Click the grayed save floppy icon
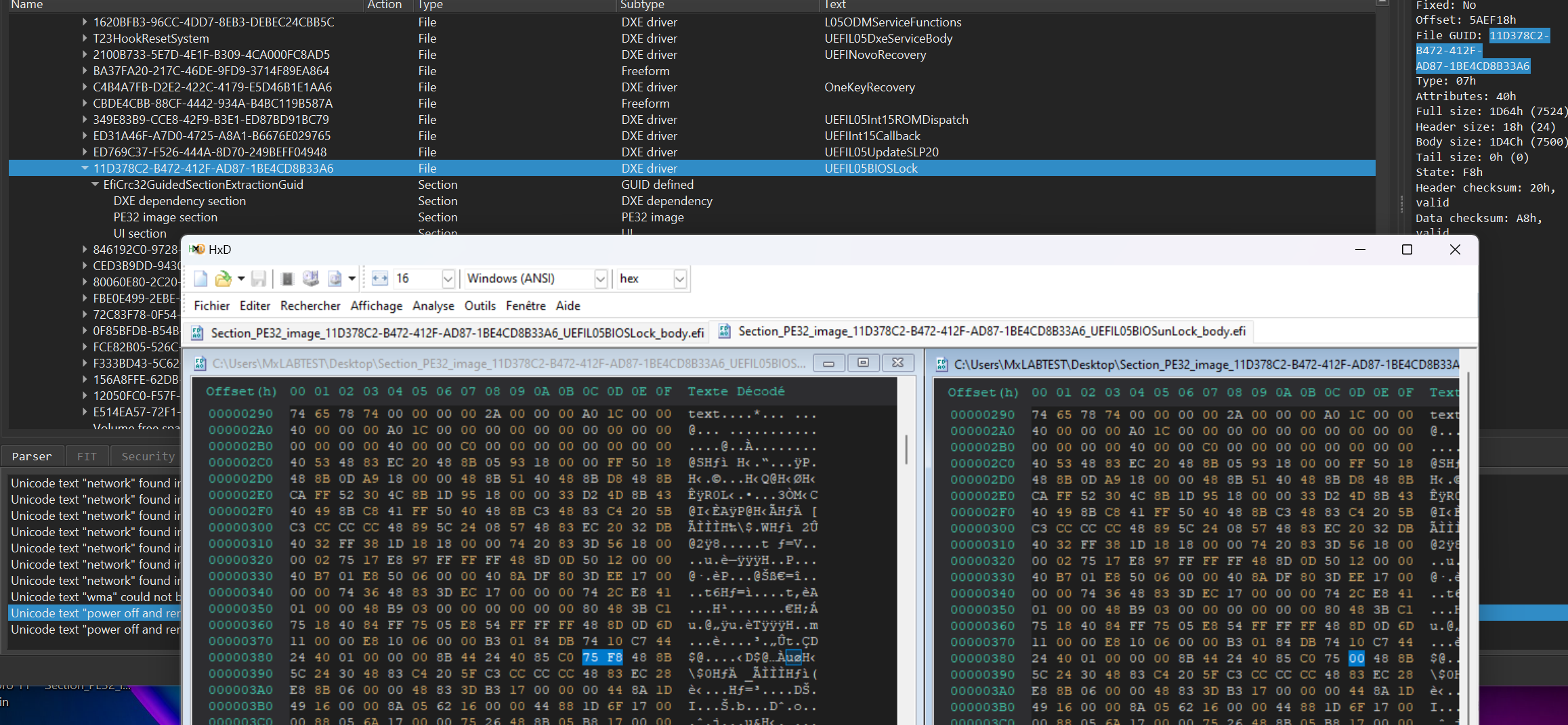 coord(258,279)
